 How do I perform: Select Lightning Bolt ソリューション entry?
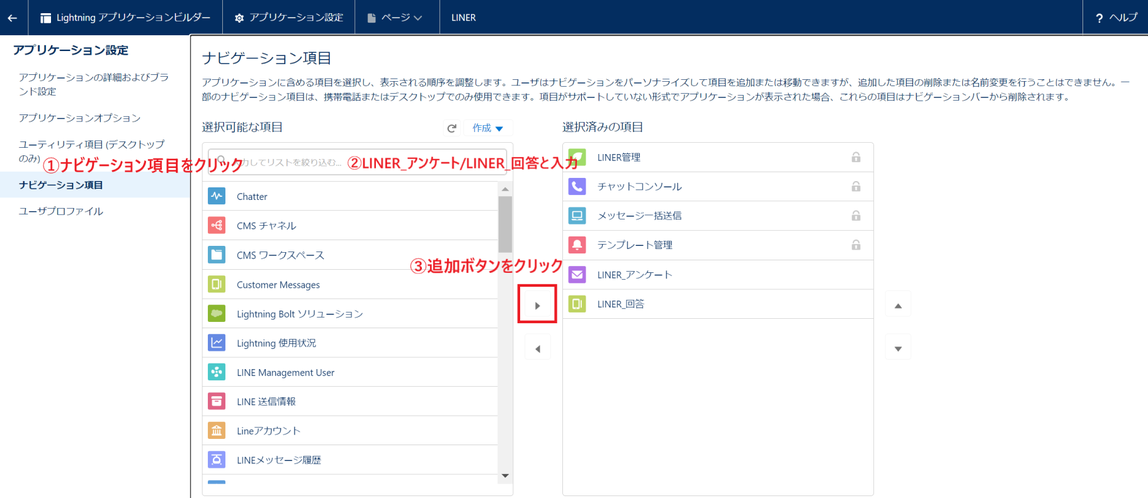point(300,313)
